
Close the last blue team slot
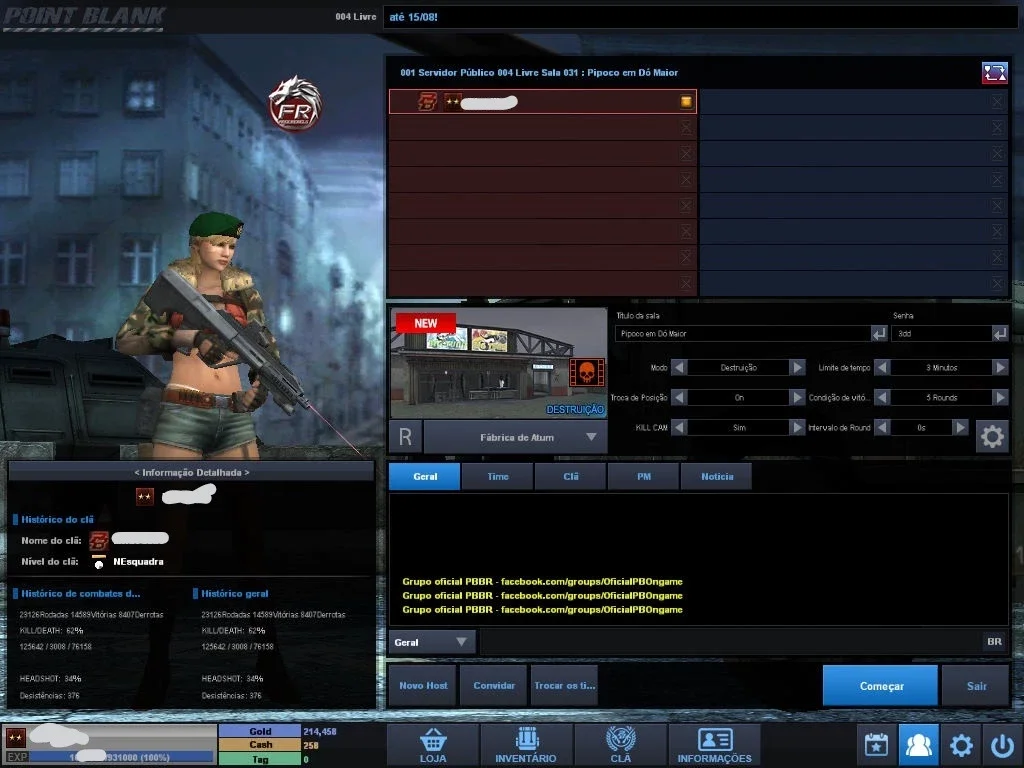997,283
